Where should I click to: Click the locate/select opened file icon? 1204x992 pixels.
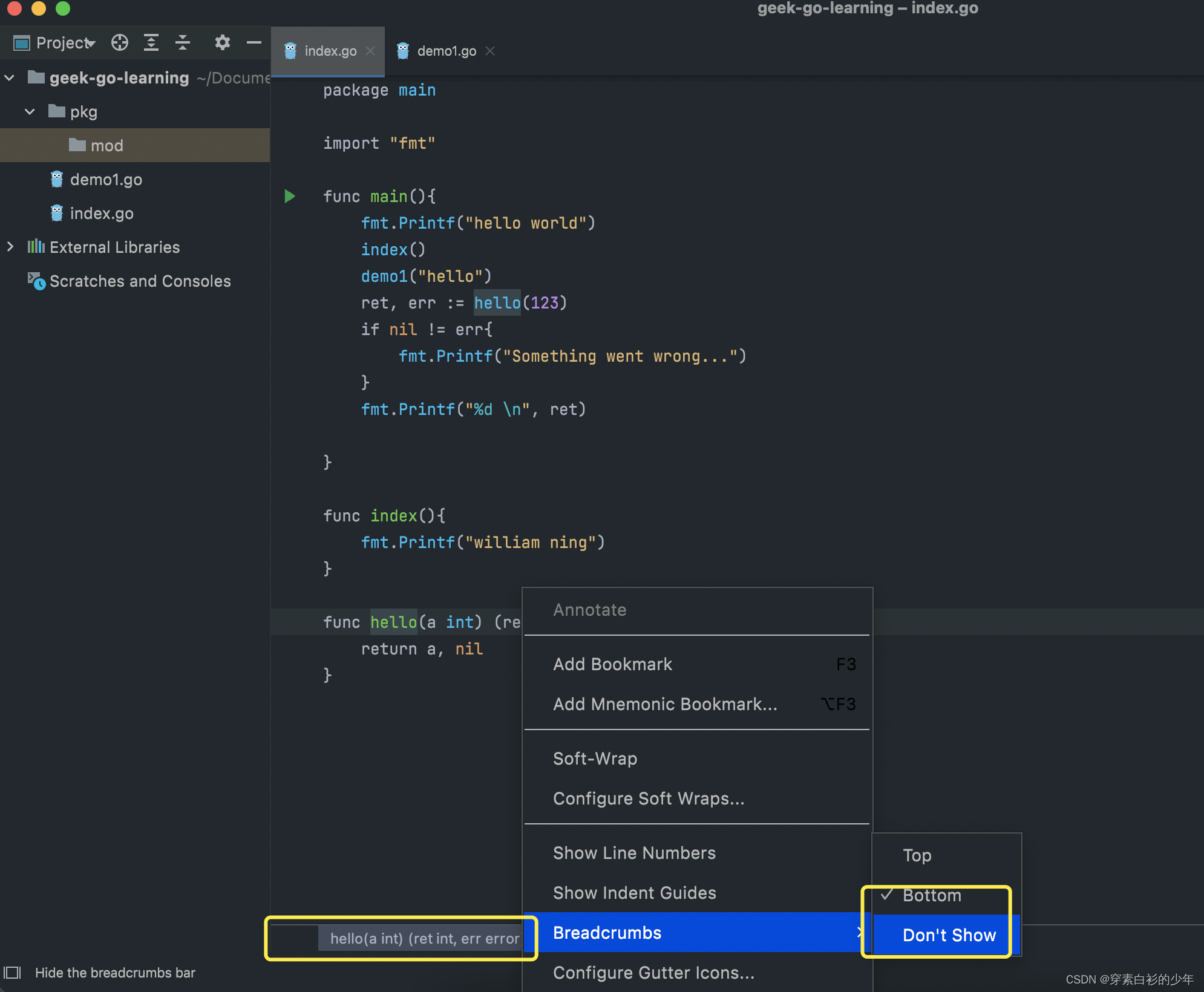pyautogui.click(x=120, y=42)
